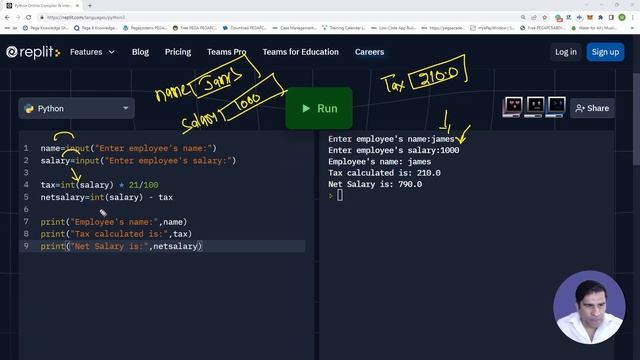
Task: Click console output 'Tax calculated is: 210.0'
Action: pyautogui.click(x=384, y=173)
